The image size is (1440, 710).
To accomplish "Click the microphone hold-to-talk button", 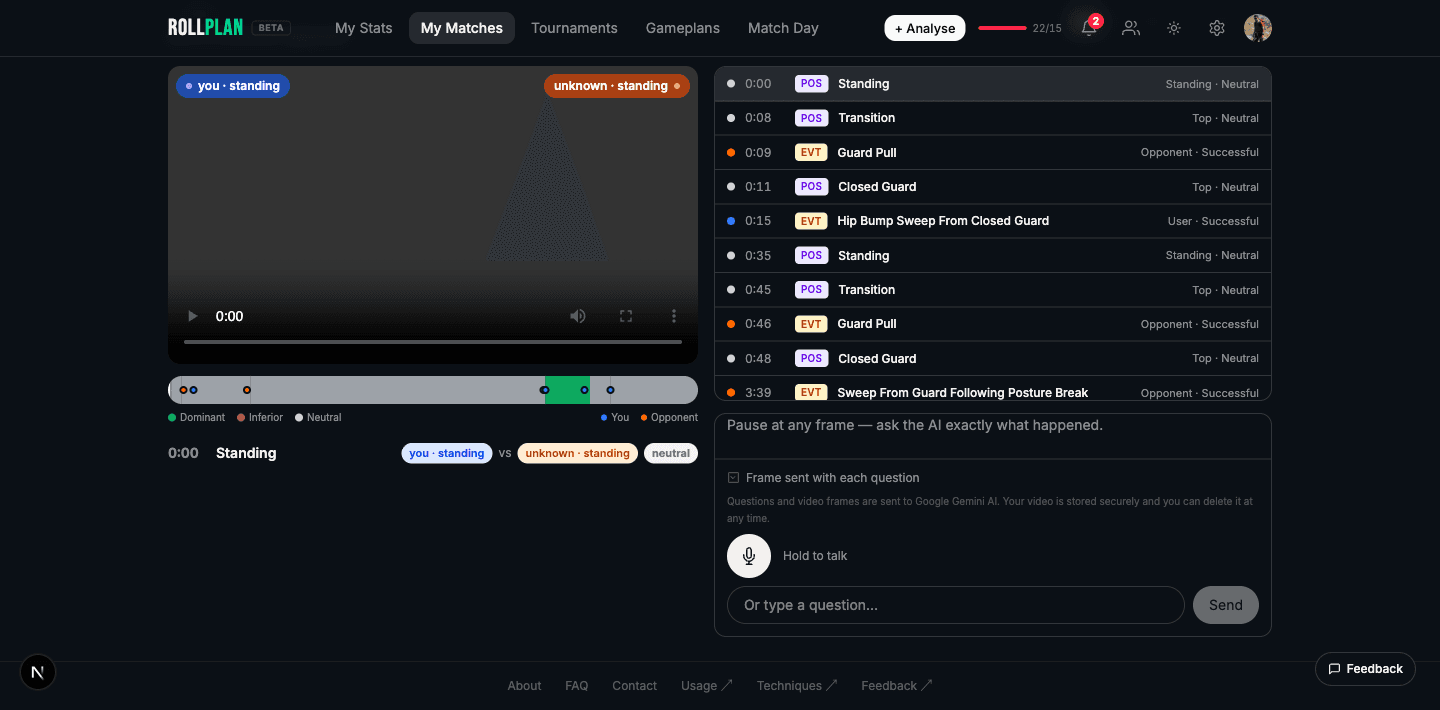I will tap(749, 556).
